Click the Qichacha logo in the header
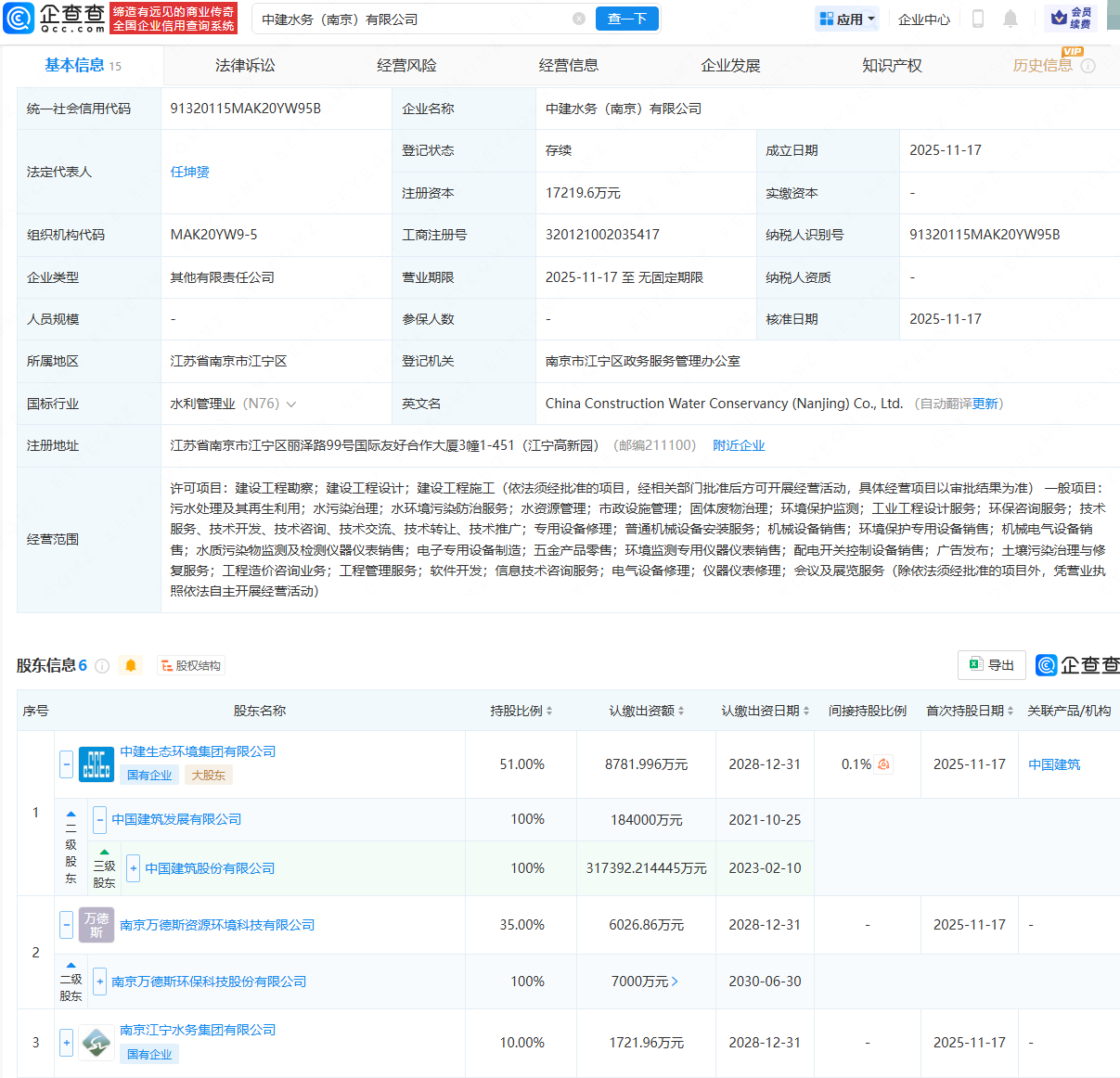This screenshot has width=1120, height=1078. click(56, 18)
